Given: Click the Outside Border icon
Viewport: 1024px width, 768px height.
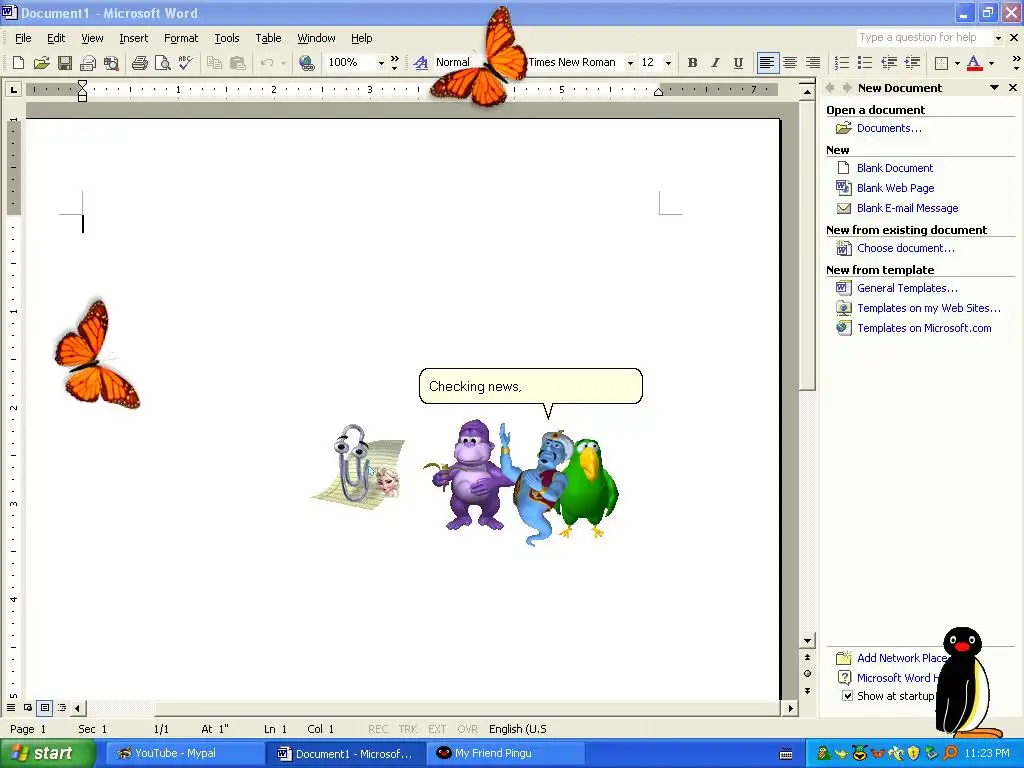Looking at the screenshot, I should [x=941, y=63].
